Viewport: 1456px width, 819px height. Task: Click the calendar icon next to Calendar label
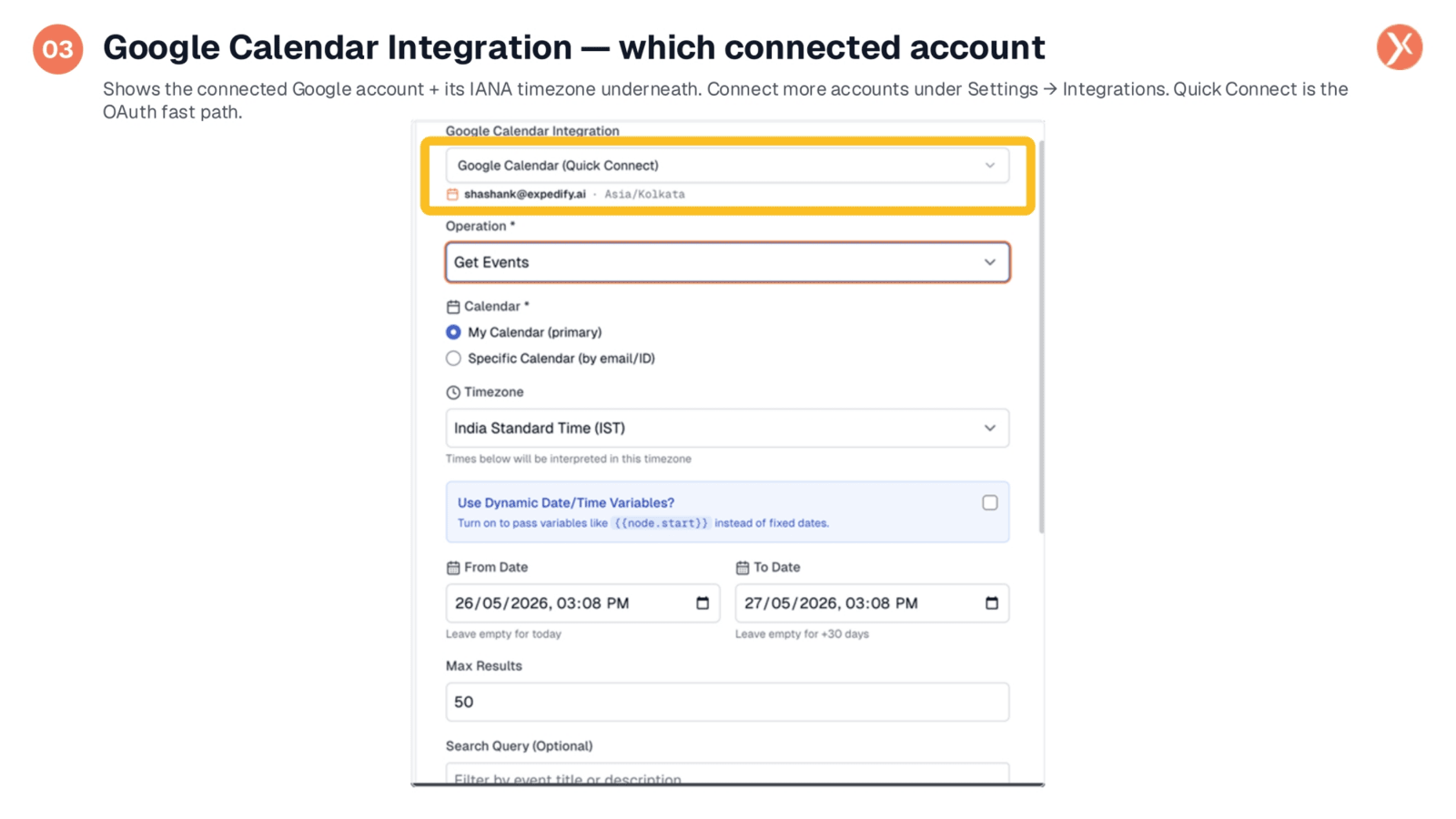pyautogui.click(x=453, y=307)
